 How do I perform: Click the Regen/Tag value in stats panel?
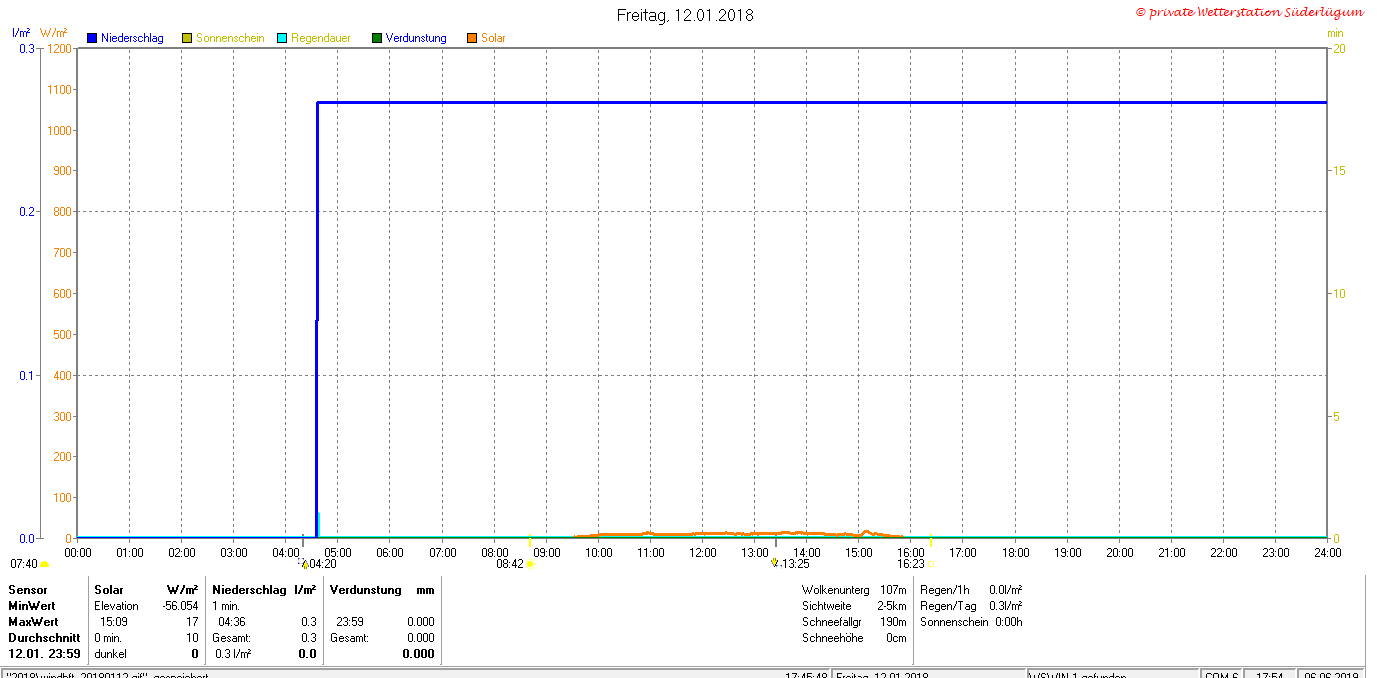point(1004,606)
